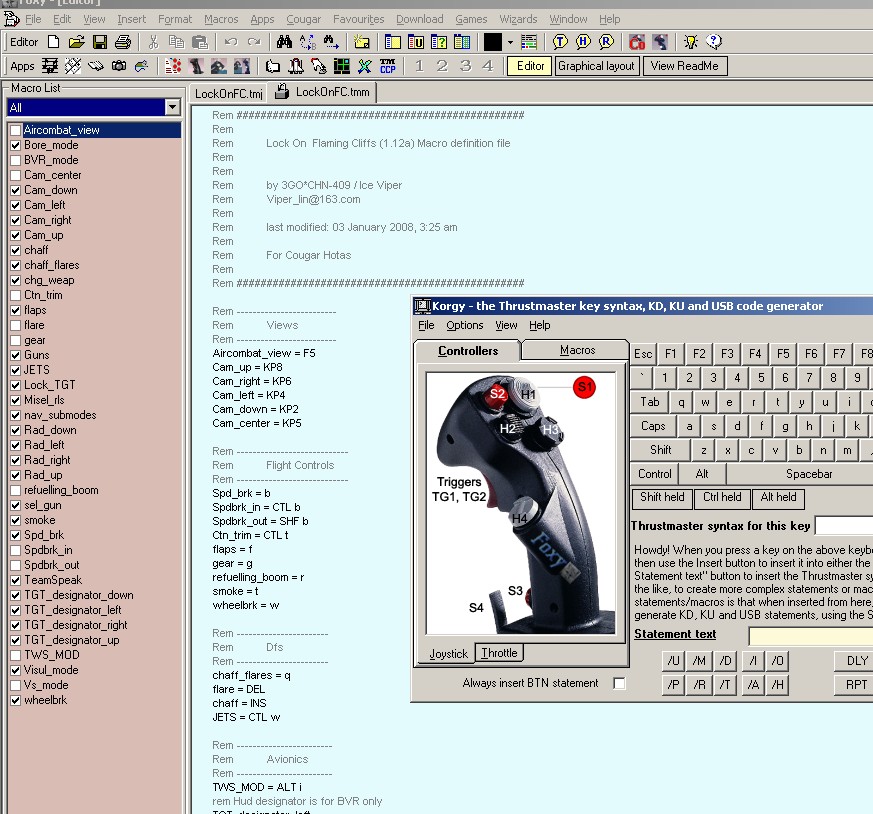Click the binoculars Find icon
Screen dimensions: 873x814
tap(283, 42)
